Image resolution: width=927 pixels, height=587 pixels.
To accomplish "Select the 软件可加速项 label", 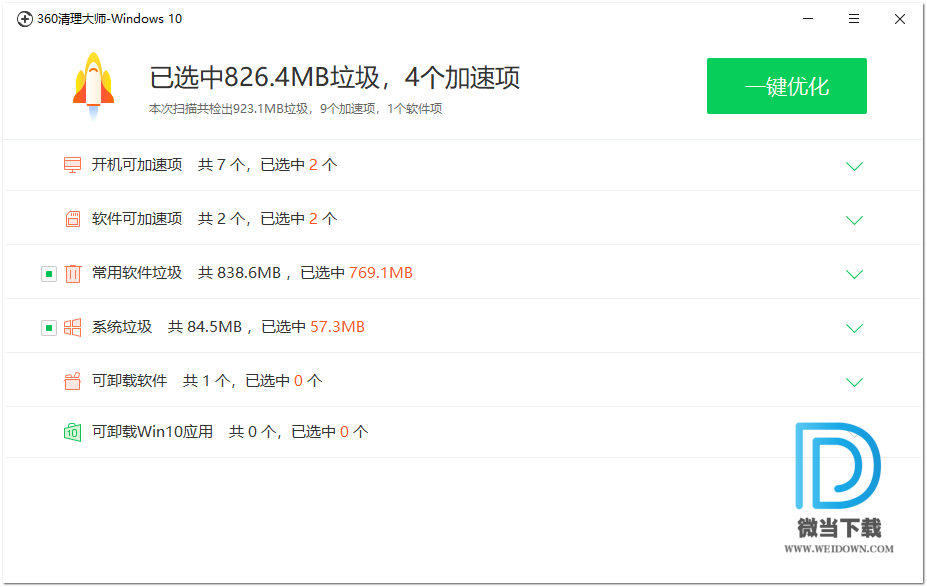I will [137, 219].
